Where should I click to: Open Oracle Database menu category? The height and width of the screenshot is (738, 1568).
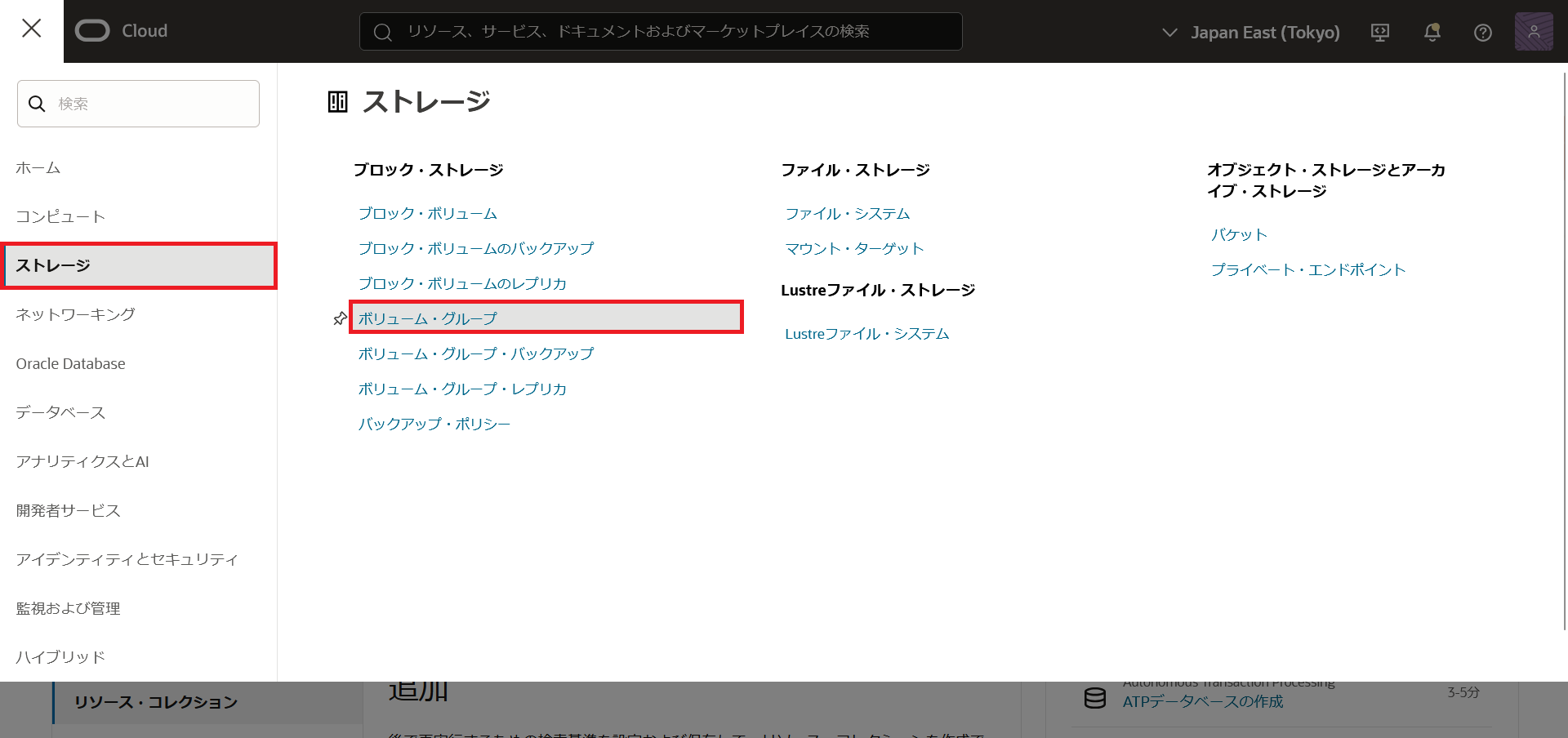click(x=70, y=363)
